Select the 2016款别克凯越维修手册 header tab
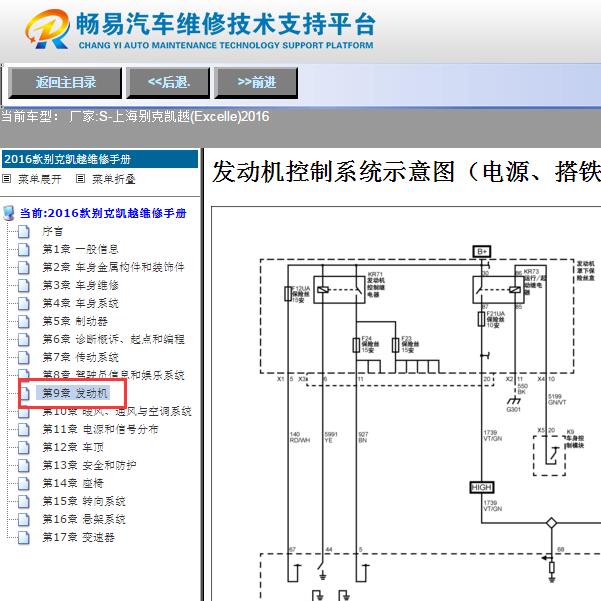The image size is (601, 601). (100, 159)
